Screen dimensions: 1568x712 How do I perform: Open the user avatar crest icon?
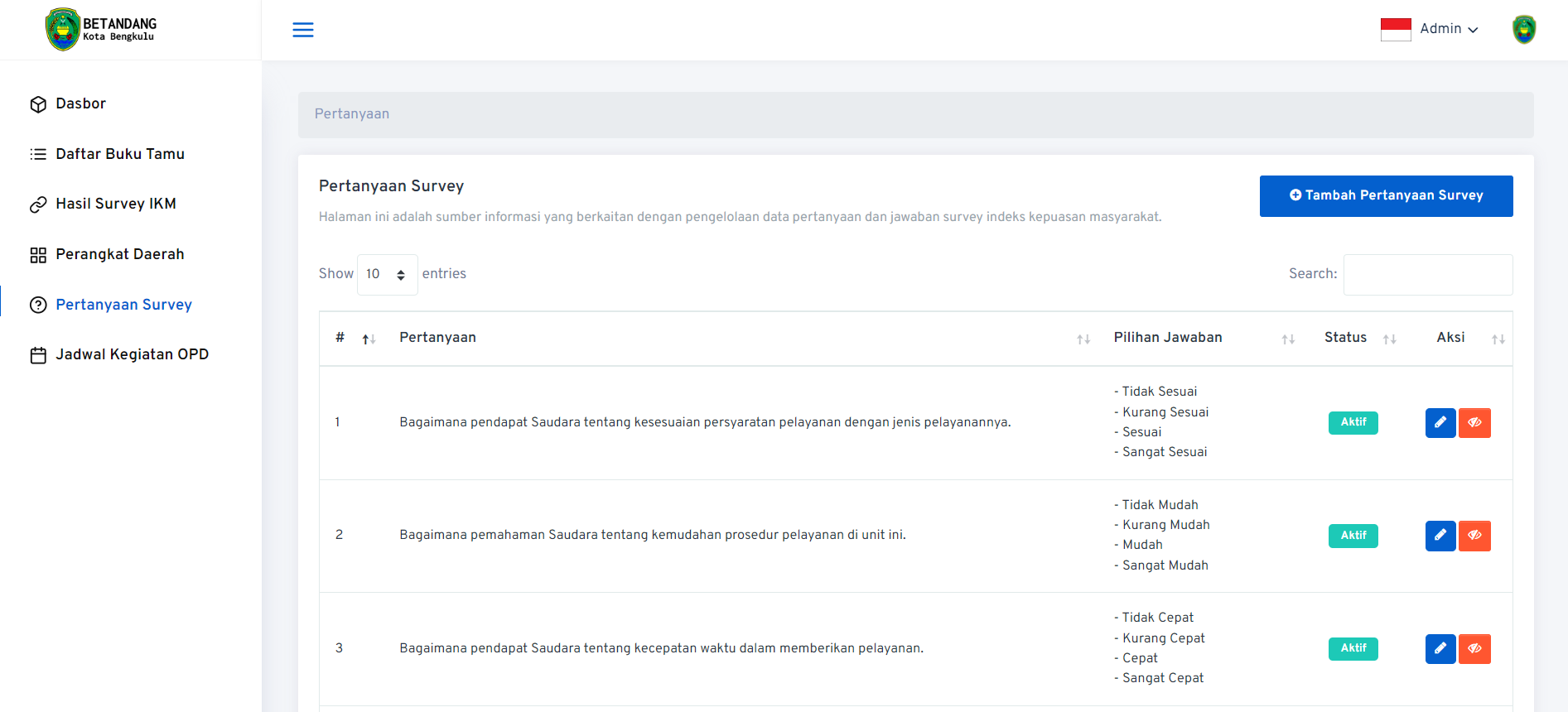[1524, 30]
